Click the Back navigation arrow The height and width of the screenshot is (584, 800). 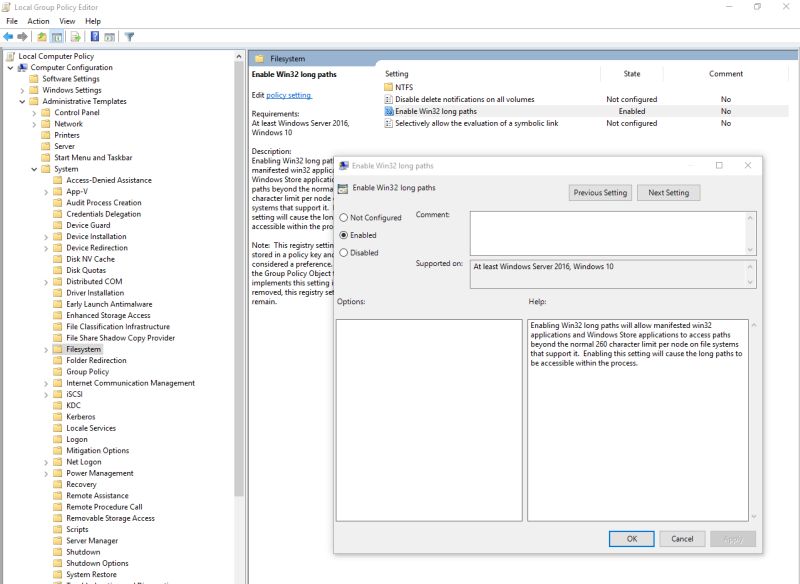click(x=8, y=38)
